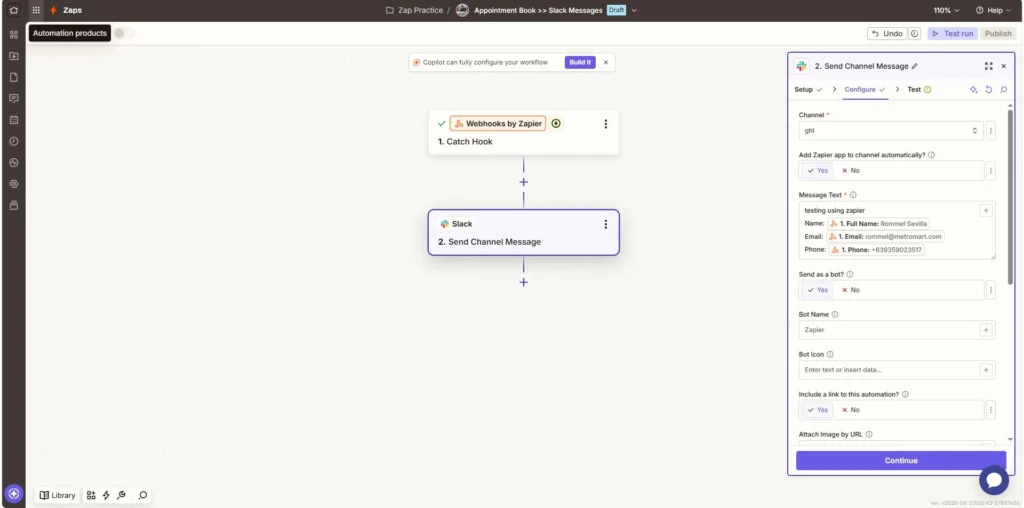Go to the Zapier home icon
The height and width of the screenshot is (508, 1024).
14,10
